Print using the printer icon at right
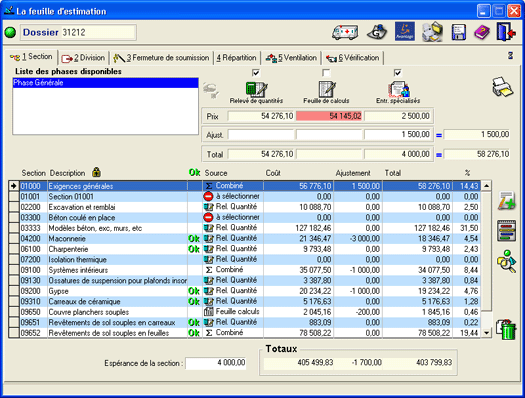This screenshot has width=525, height=398. coord(502,87)
